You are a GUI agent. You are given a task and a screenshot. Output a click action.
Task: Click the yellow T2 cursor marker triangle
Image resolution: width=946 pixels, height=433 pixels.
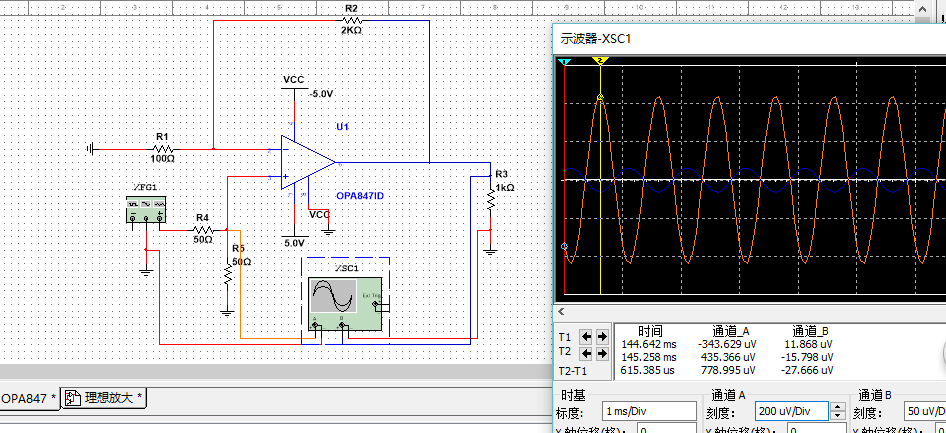(x=600, y=61)
